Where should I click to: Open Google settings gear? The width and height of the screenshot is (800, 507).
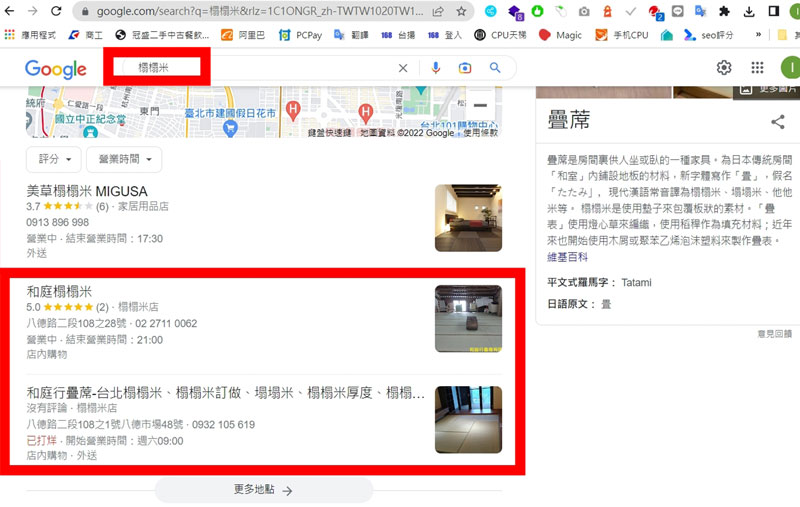[723, 67]
